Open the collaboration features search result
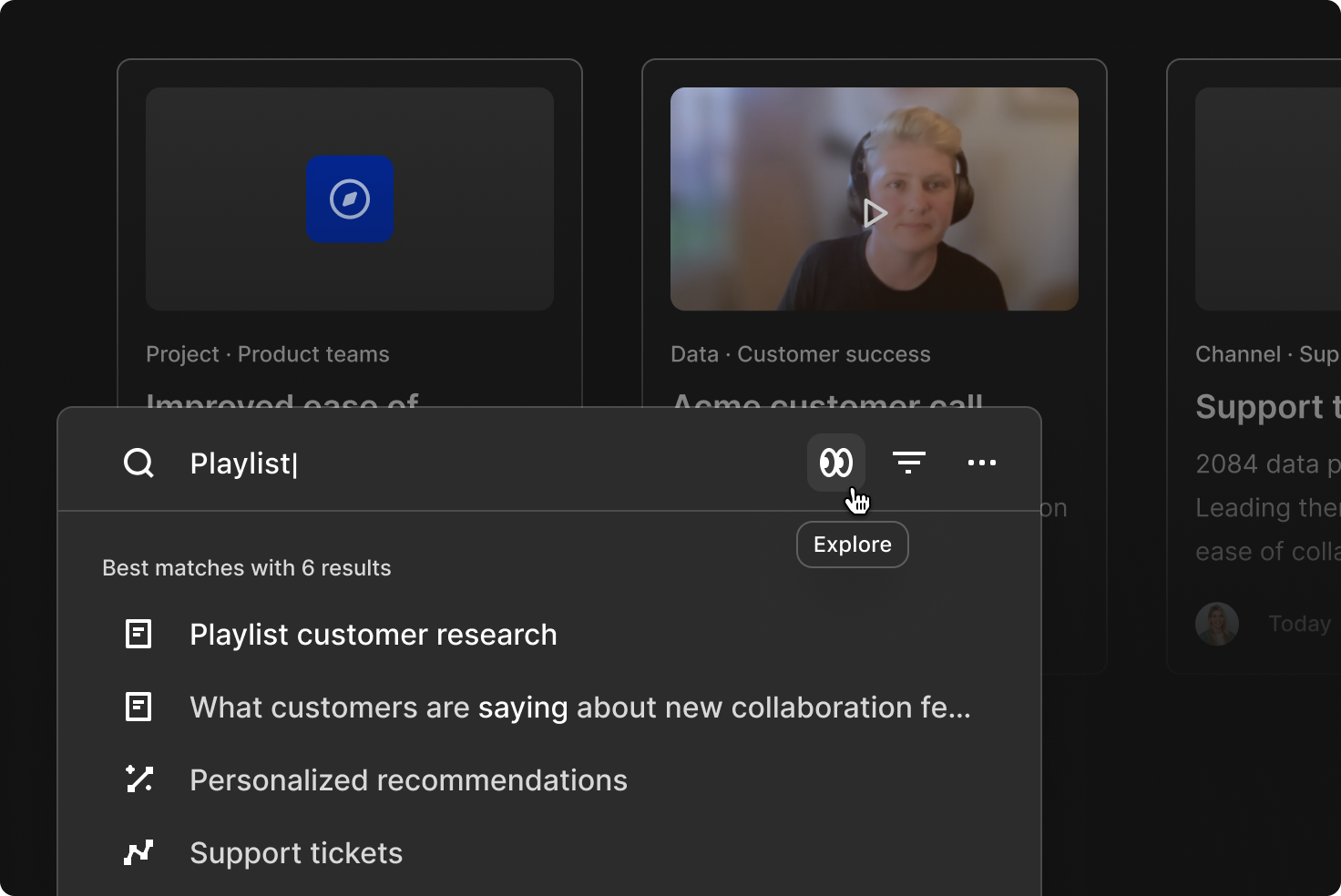 pyautogui.click(x=580, y=707)
